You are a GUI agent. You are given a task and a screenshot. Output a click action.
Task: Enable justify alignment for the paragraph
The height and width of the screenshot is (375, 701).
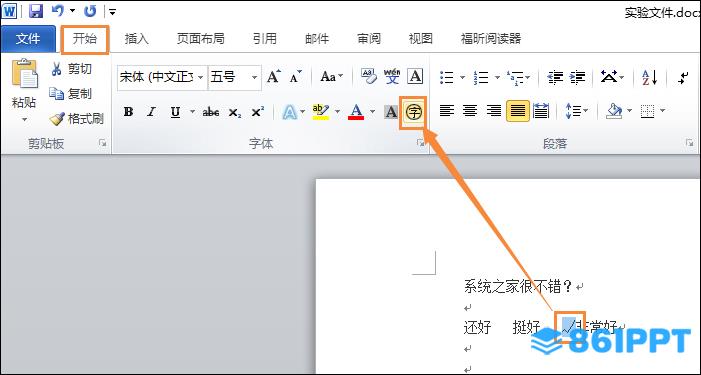point(517,111)
